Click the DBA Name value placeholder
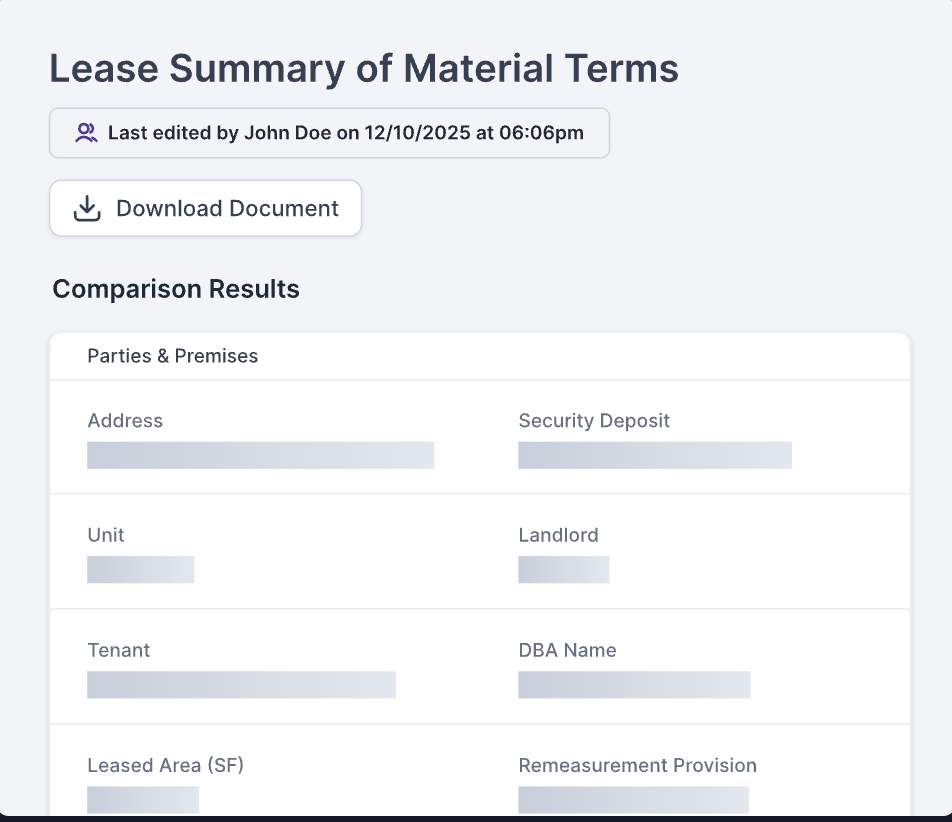The width and height of the screenshot is (952, 822). (x=633, y=685)
